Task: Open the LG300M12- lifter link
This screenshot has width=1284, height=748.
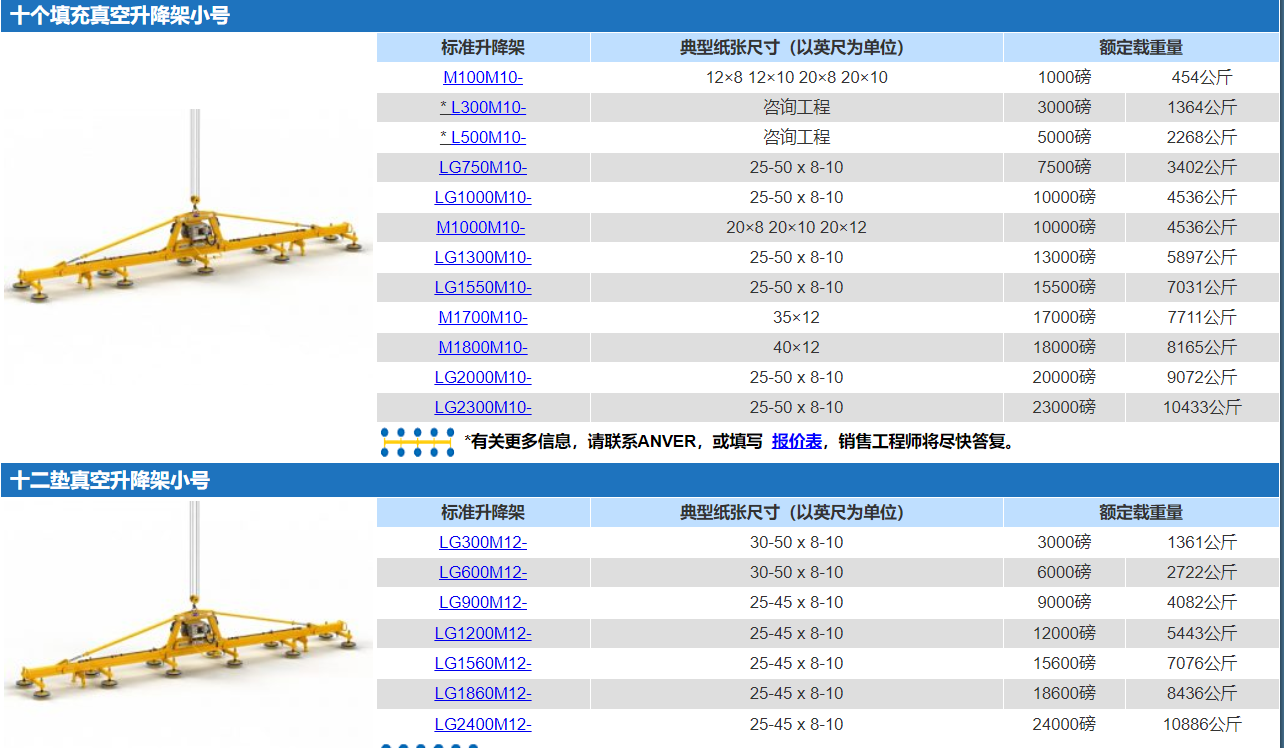Action: (483, 542)
